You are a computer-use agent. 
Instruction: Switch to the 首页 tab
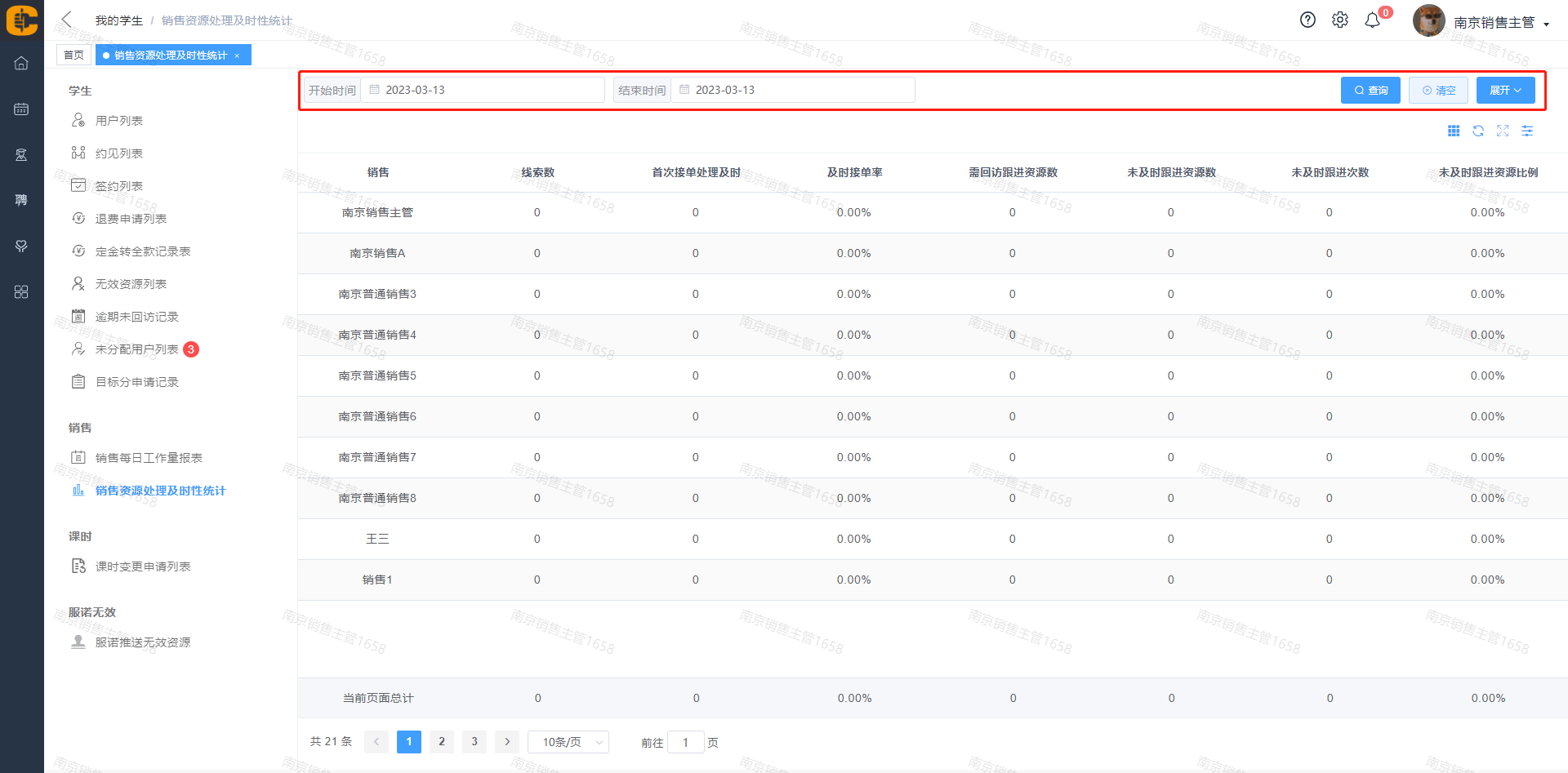[x=73, y=55]
